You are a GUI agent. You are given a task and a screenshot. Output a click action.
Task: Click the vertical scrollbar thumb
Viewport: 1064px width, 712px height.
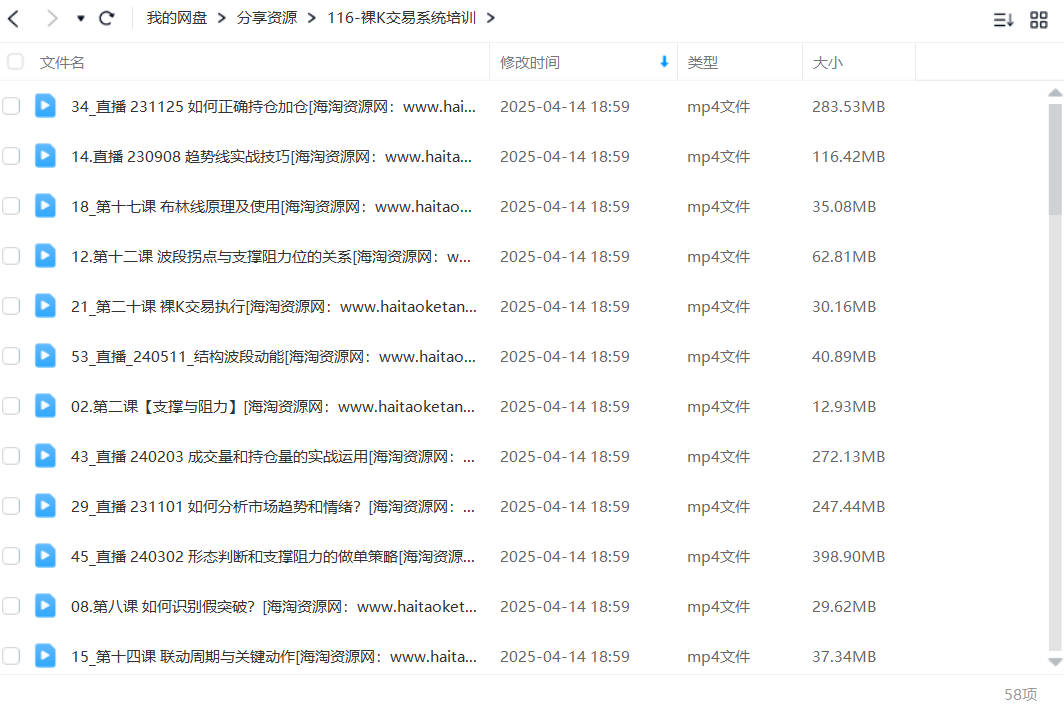pos(1055,160)
